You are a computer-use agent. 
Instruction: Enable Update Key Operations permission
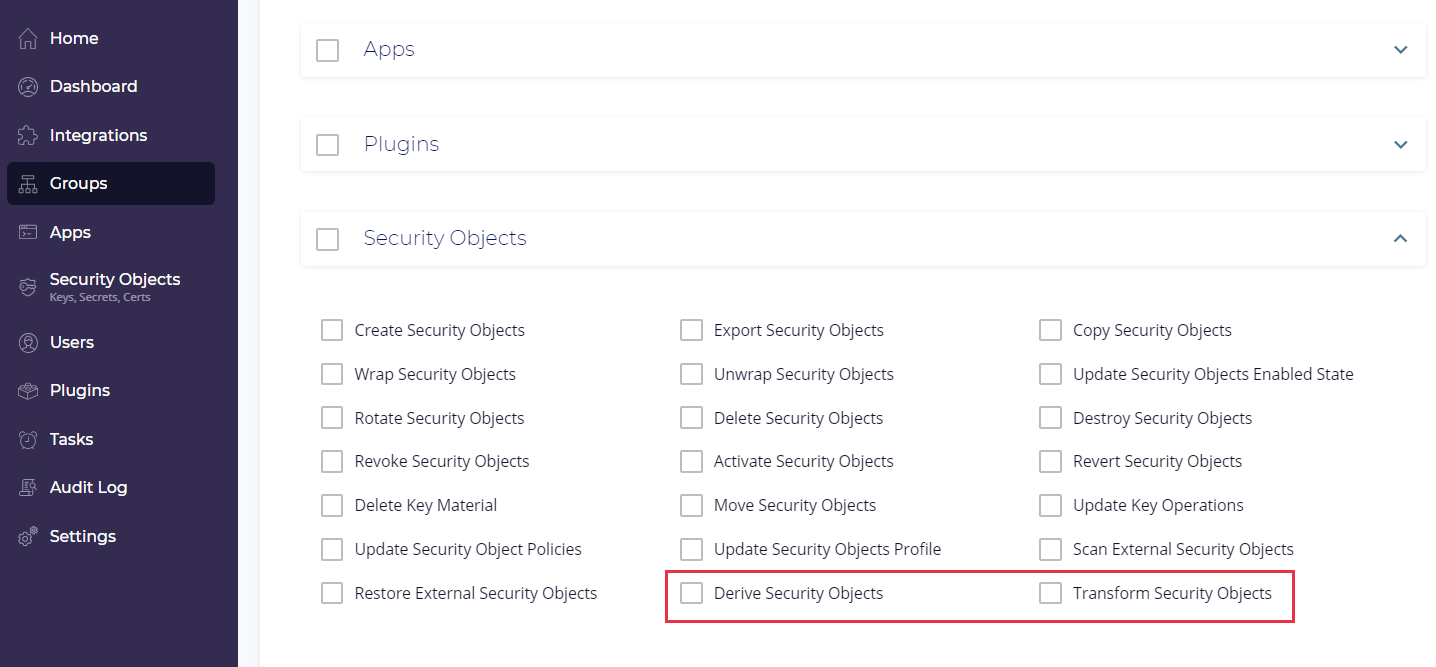click(1050, 505)
